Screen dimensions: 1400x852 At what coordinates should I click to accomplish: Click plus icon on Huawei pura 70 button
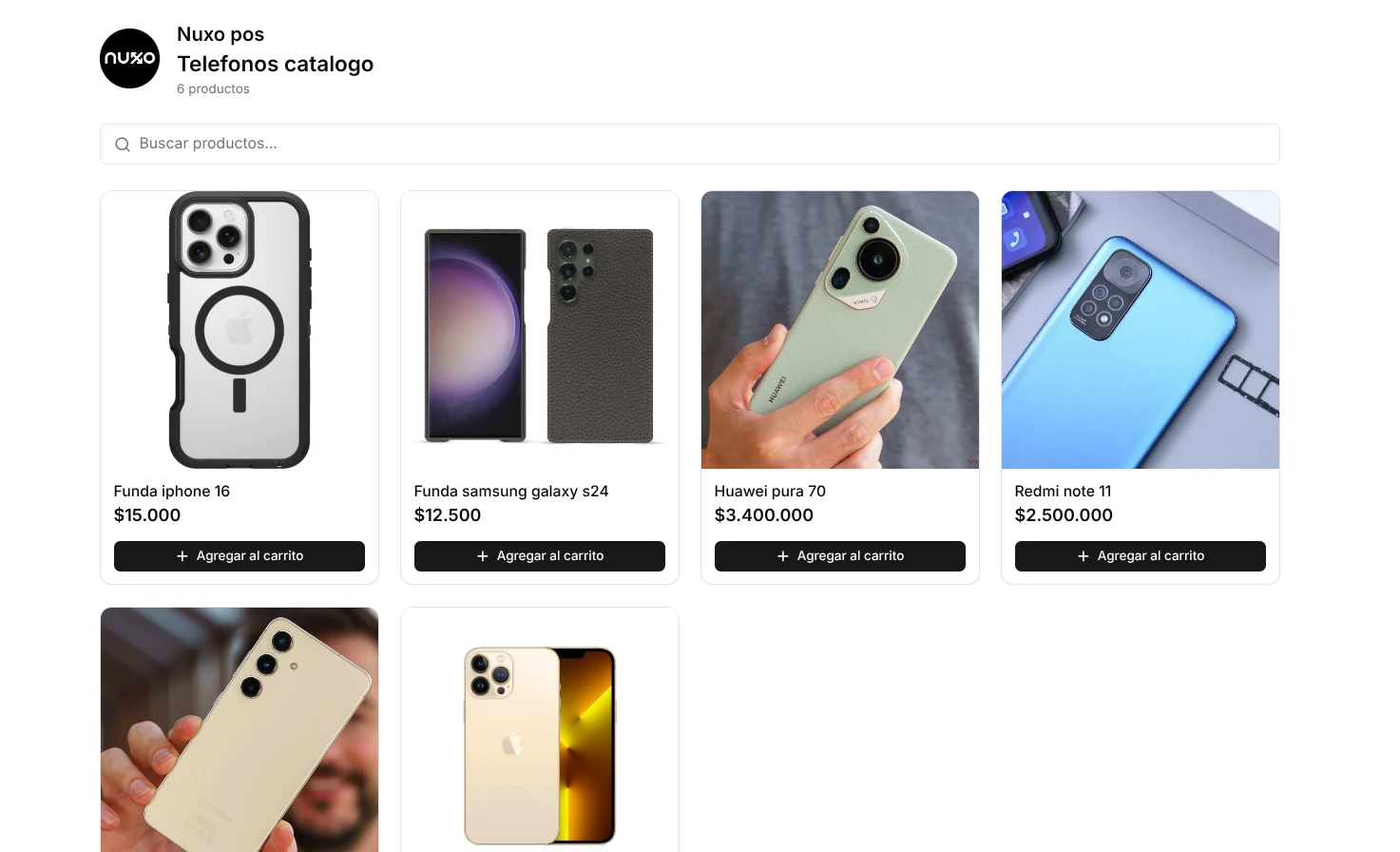tap(783, 556)
